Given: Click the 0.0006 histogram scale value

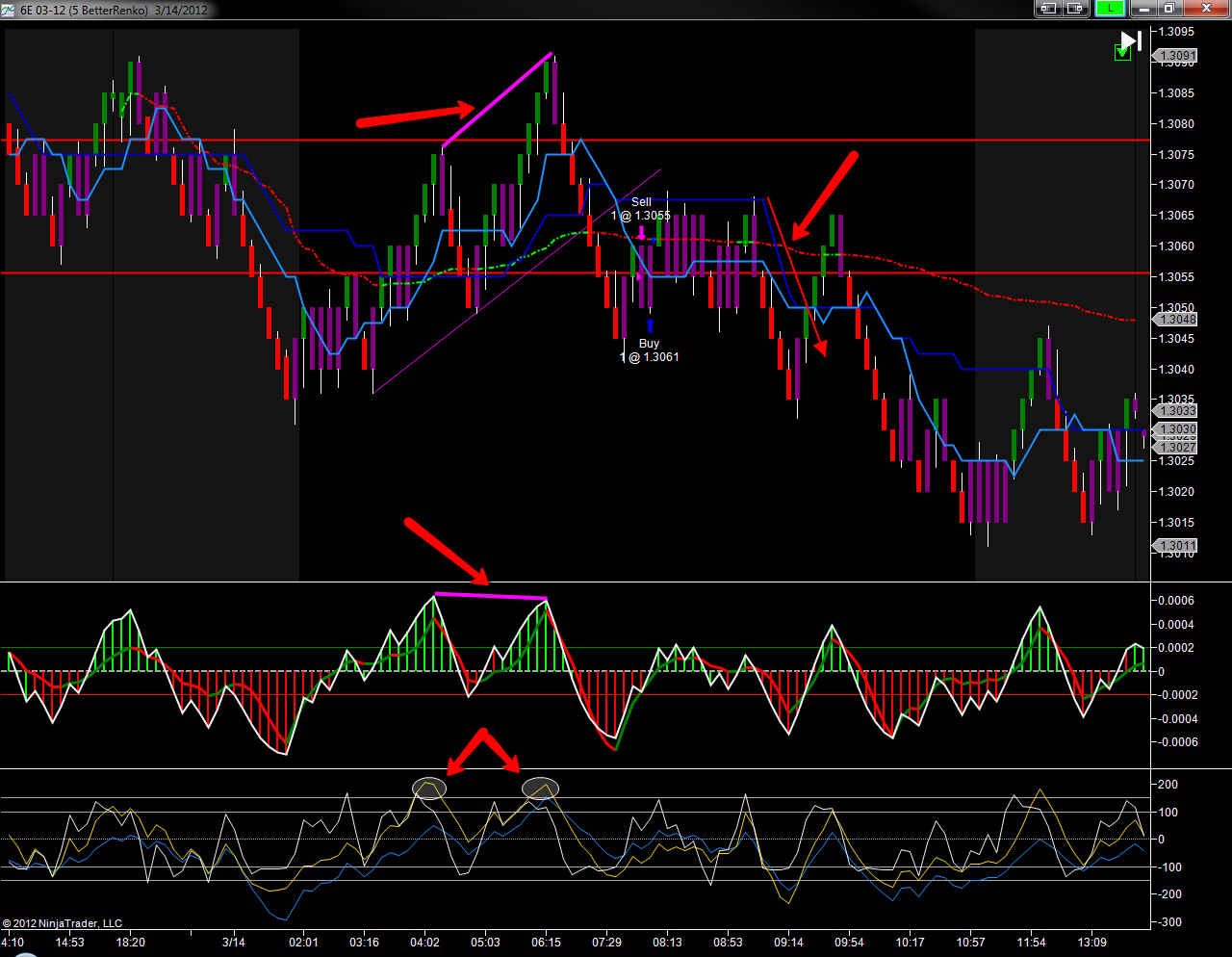Looking at the screenshot, I should click(x=1176, y=601).
